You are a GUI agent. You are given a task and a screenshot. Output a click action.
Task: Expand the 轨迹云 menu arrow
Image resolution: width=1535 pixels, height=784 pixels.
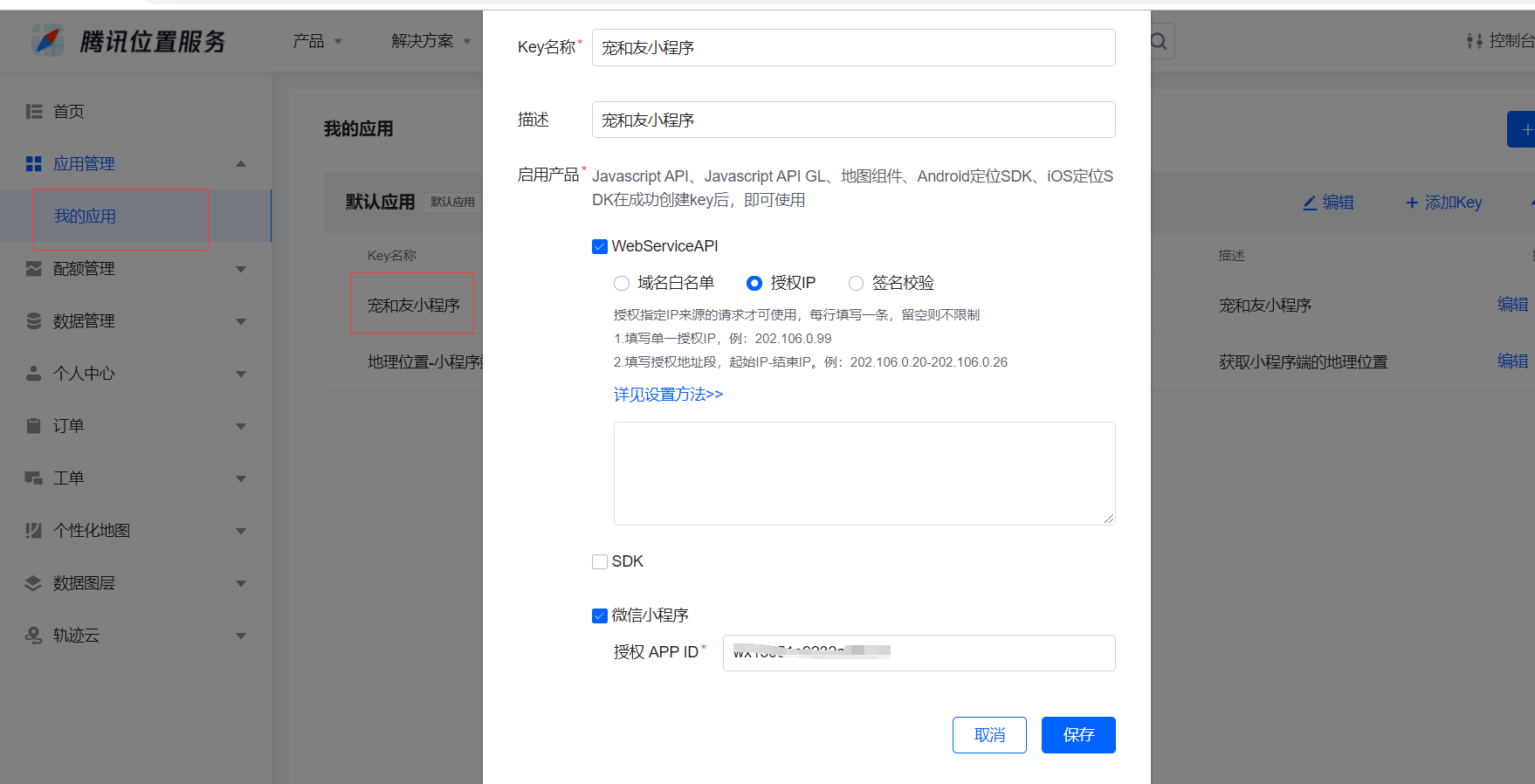click(x=242, y=636)
